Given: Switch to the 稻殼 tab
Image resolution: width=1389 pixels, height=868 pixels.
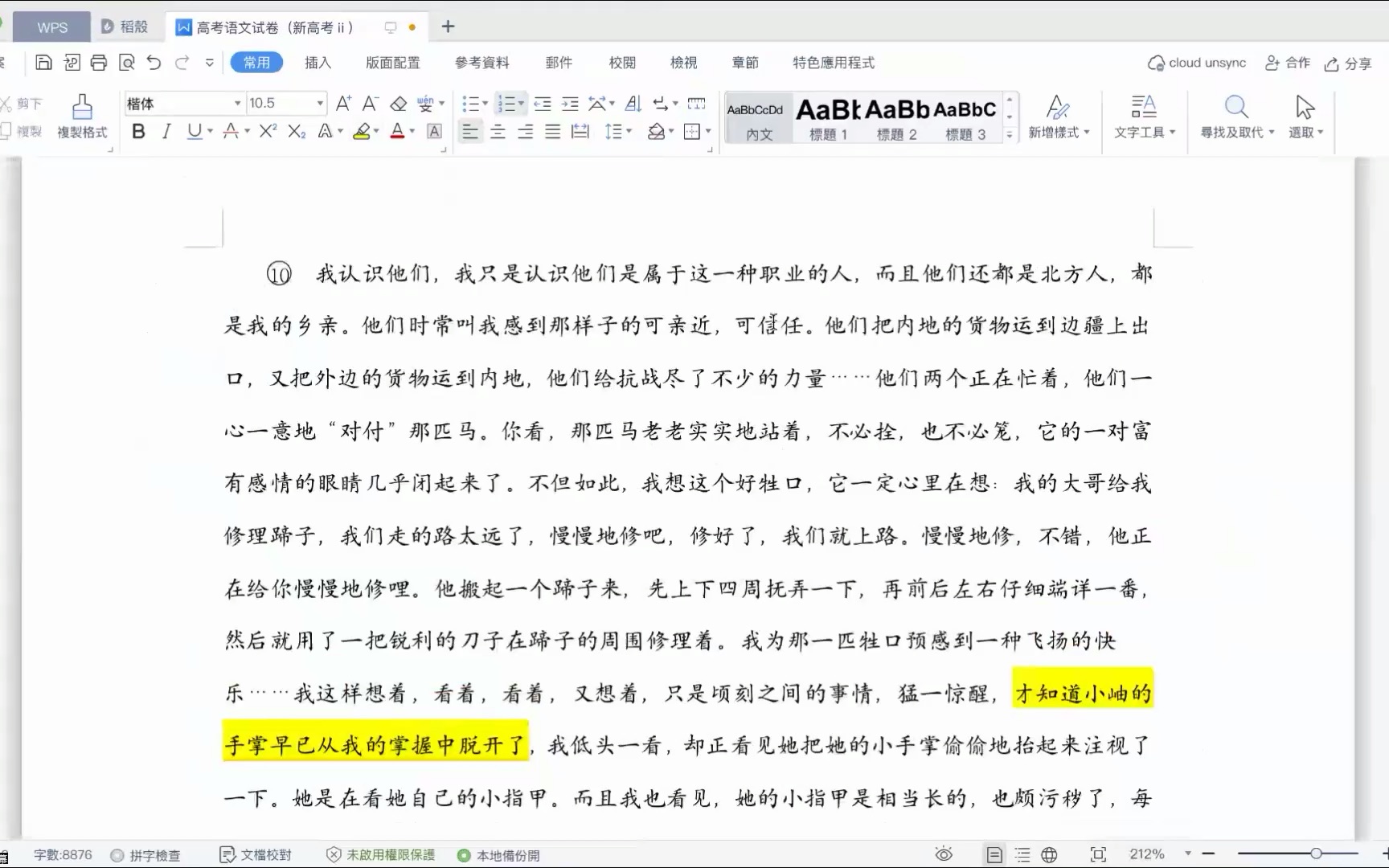Looking at the screenshot, I should point(125,27).
